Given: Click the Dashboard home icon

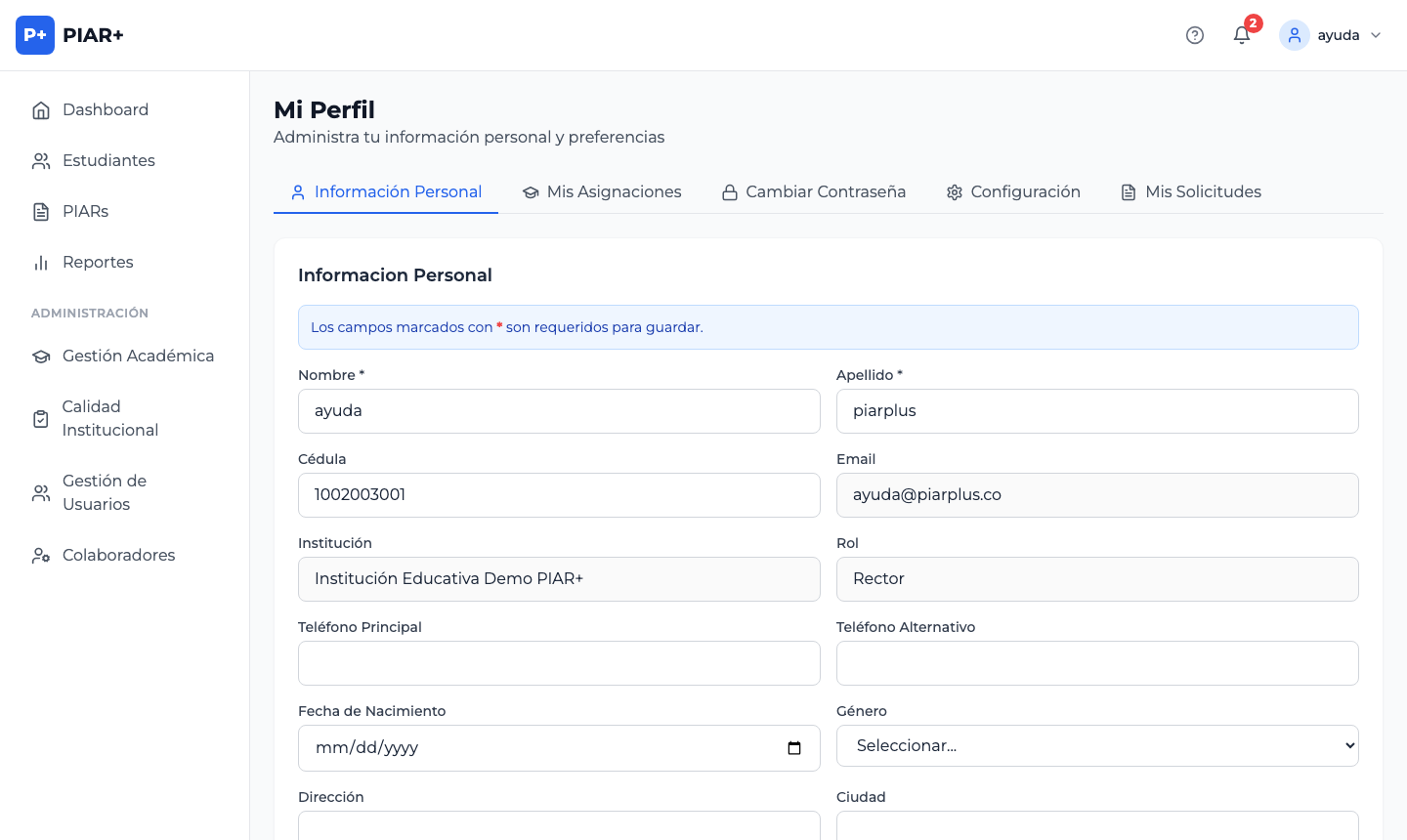Looking at the screenshot, I should coord(41,110).
